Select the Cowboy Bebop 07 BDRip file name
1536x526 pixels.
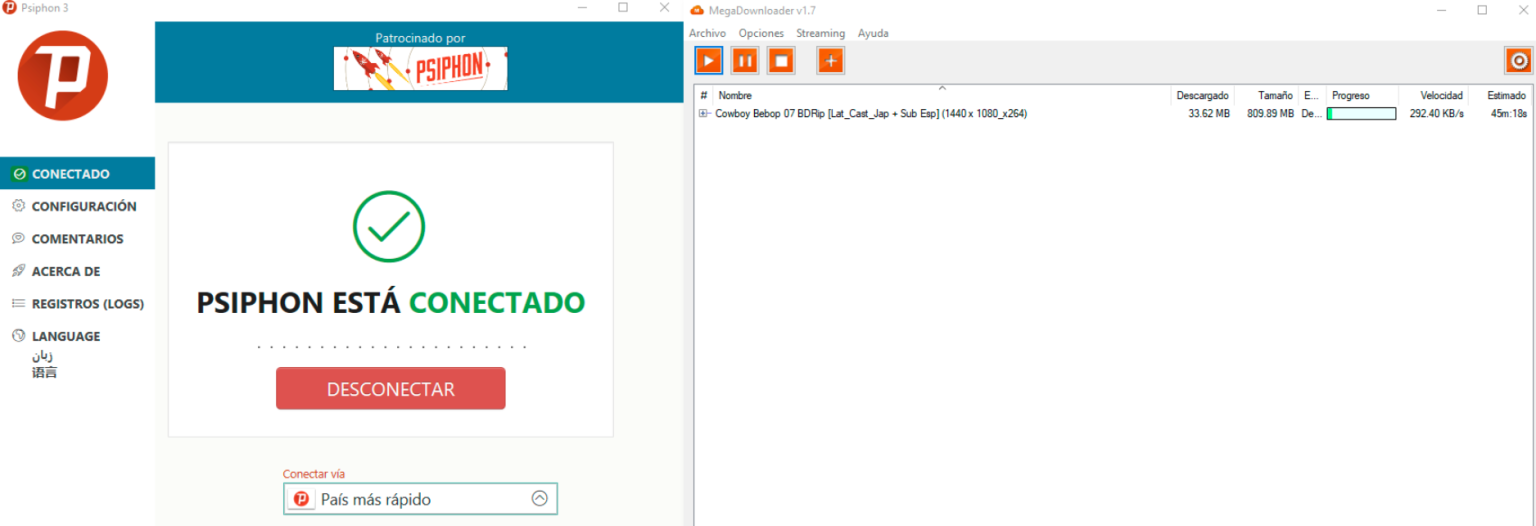click(x=871, y=114)
